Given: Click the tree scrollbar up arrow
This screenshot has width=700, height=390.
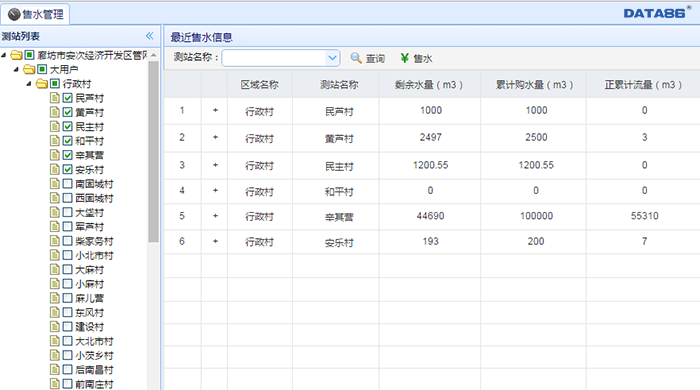Looking at the screenshot, I should click(x=154, y=55).
